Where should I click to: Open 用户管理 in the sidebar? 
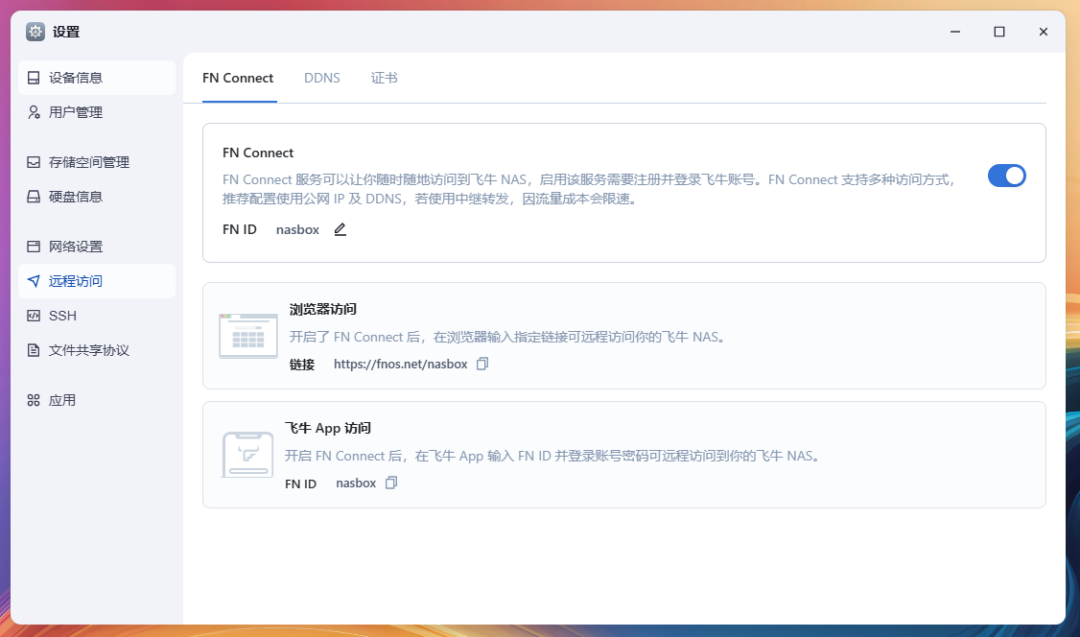pyautogui.click(x=96, y=112)
